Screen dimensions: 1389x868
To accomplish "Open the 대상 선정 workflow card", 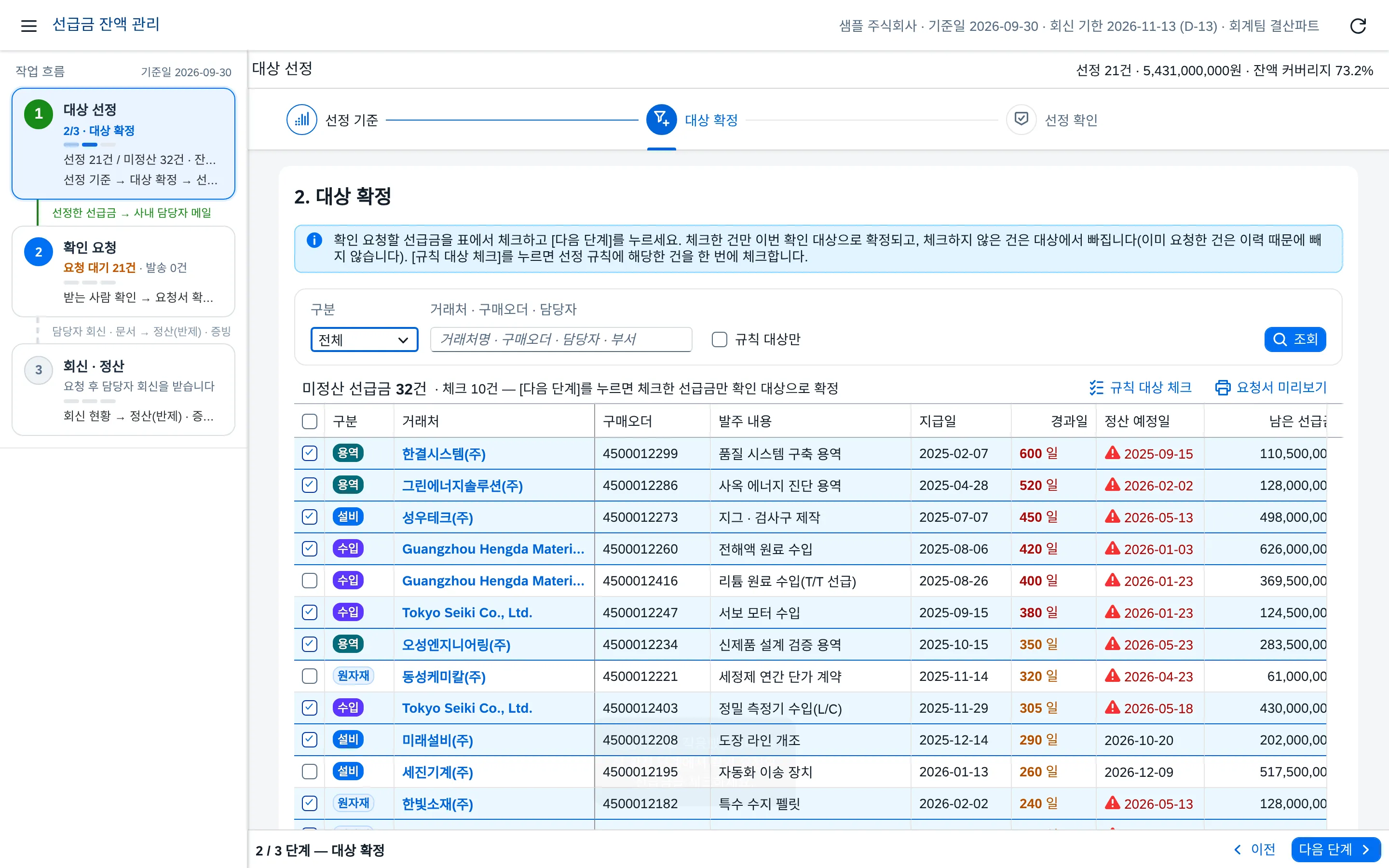I will pyautogui.click(x=123, y=144).
